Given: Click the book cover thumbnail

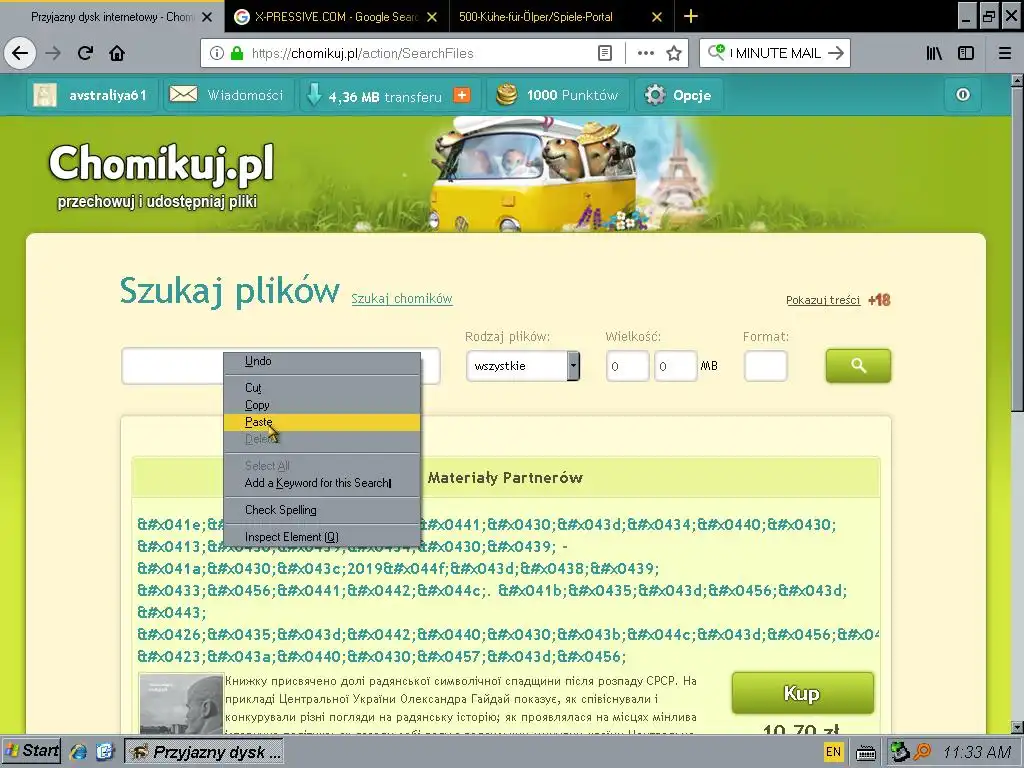Looking at the screenshot, I should (182, 704).
